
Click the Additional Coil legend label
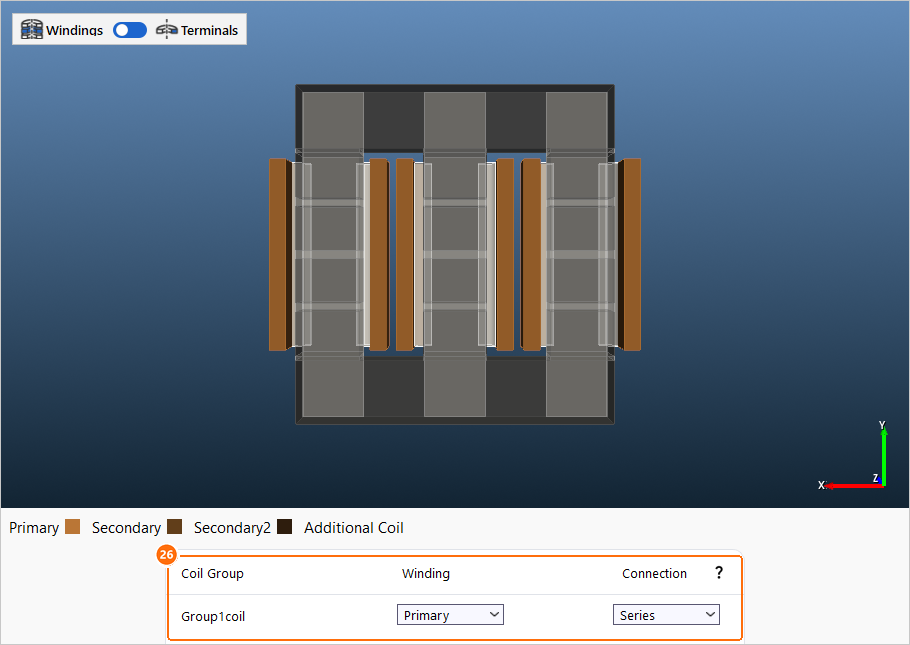point(353,528)
